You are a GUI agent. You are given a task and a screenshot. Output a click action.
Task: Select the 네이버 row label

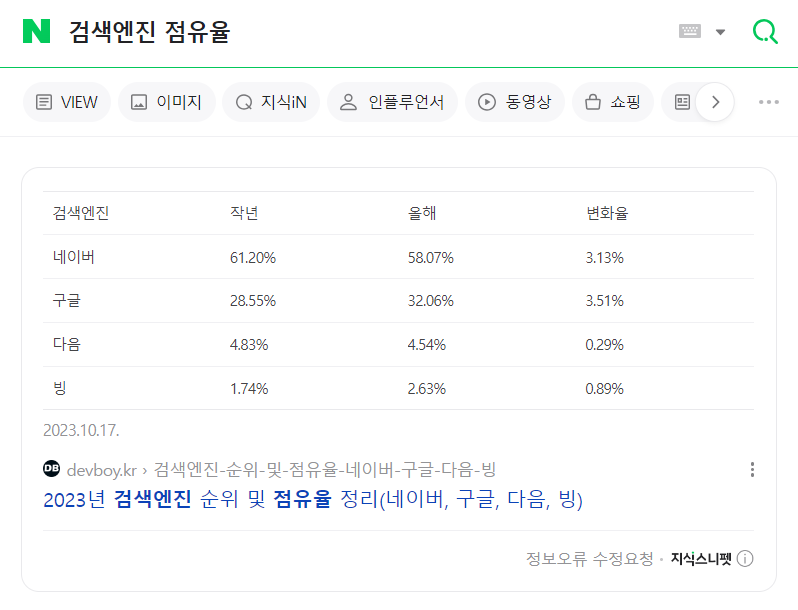pyautogui.click(x=74, y=257)
